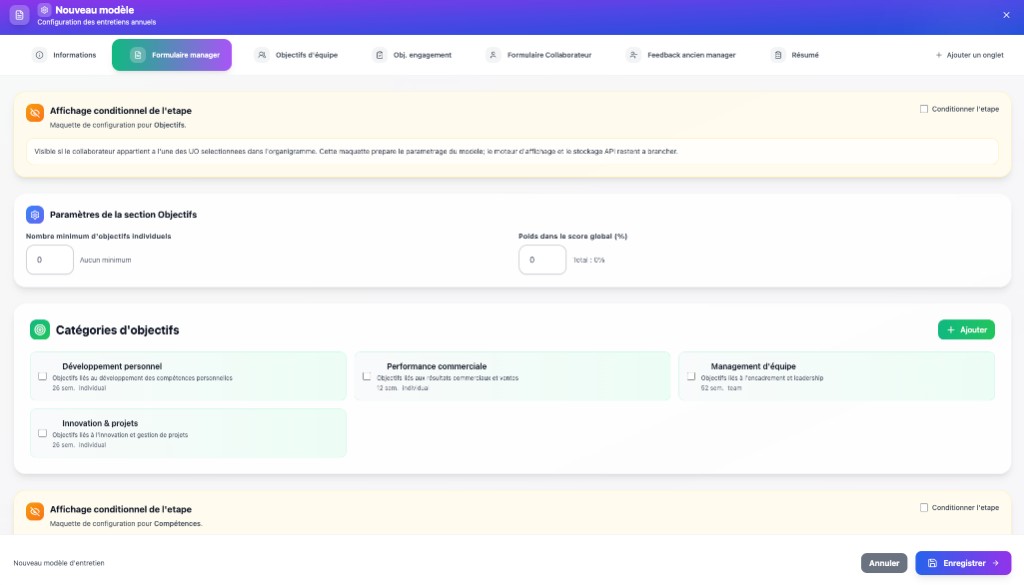Click the Nombre minimum d'objectifs input field
The image size is (1024, 585).
(x=49, y=259)
